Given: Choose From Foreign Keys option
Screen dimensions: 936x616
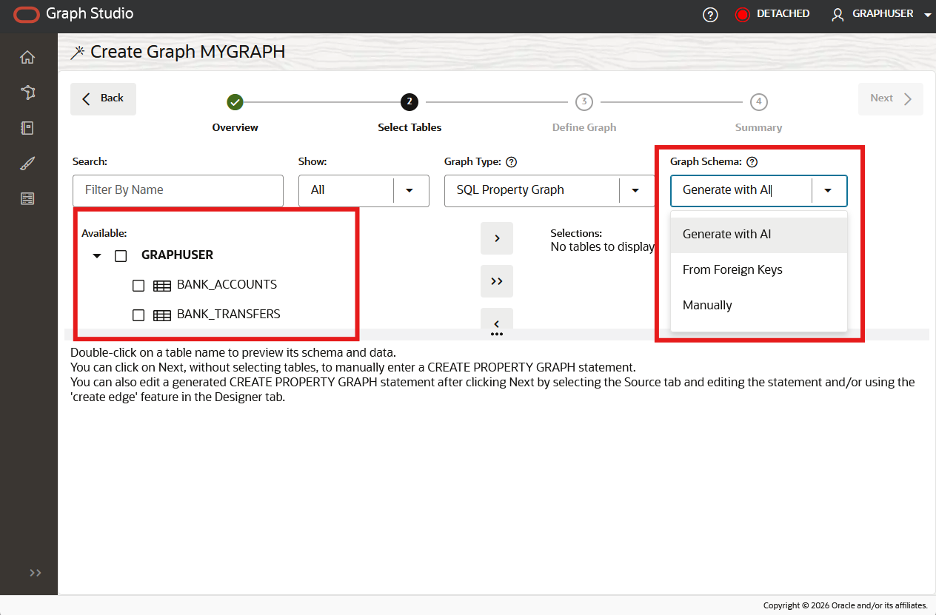Looking at the screenshot, I should [x=759, y=270].
